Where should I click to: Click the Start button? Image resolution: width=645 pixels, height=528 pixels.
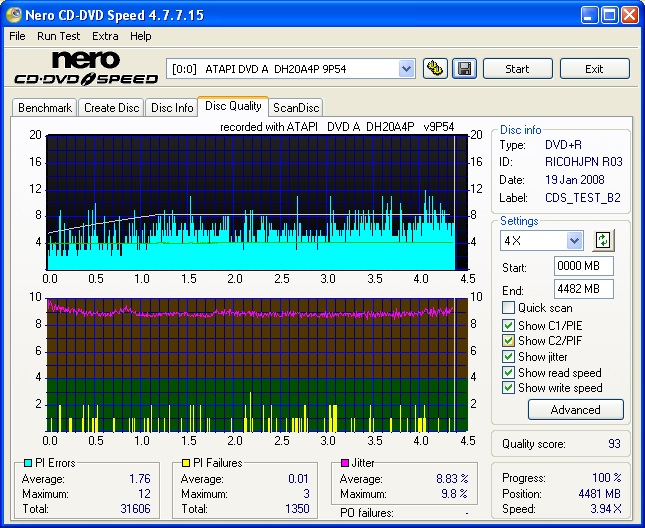point(517,69)
